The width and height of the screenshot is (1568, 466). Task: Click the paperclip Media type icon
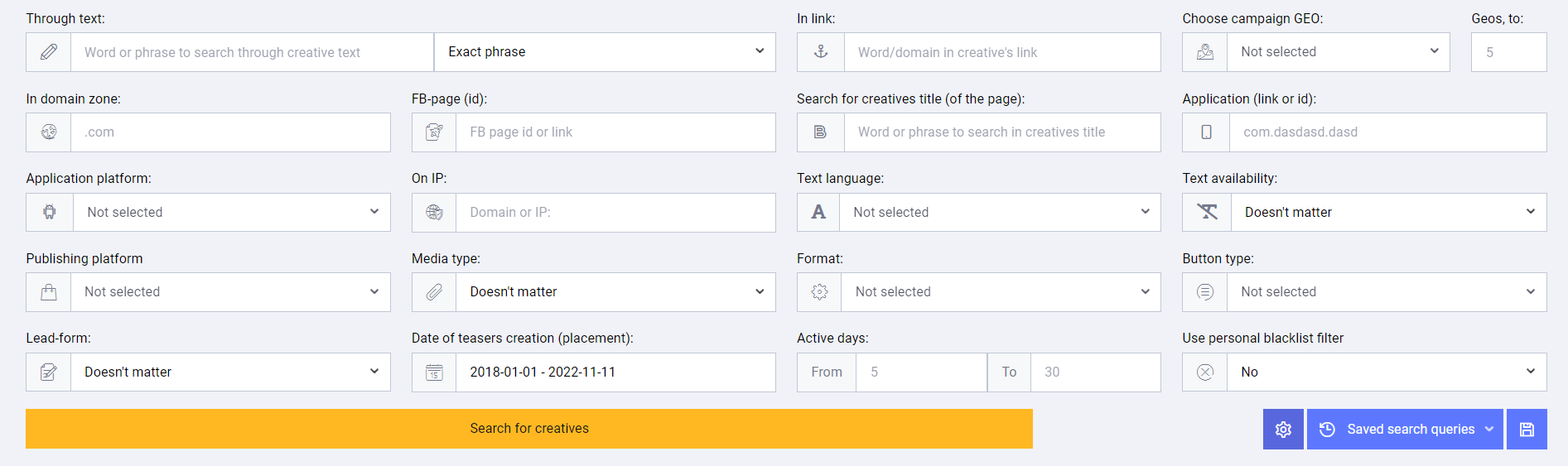(434, 292)
